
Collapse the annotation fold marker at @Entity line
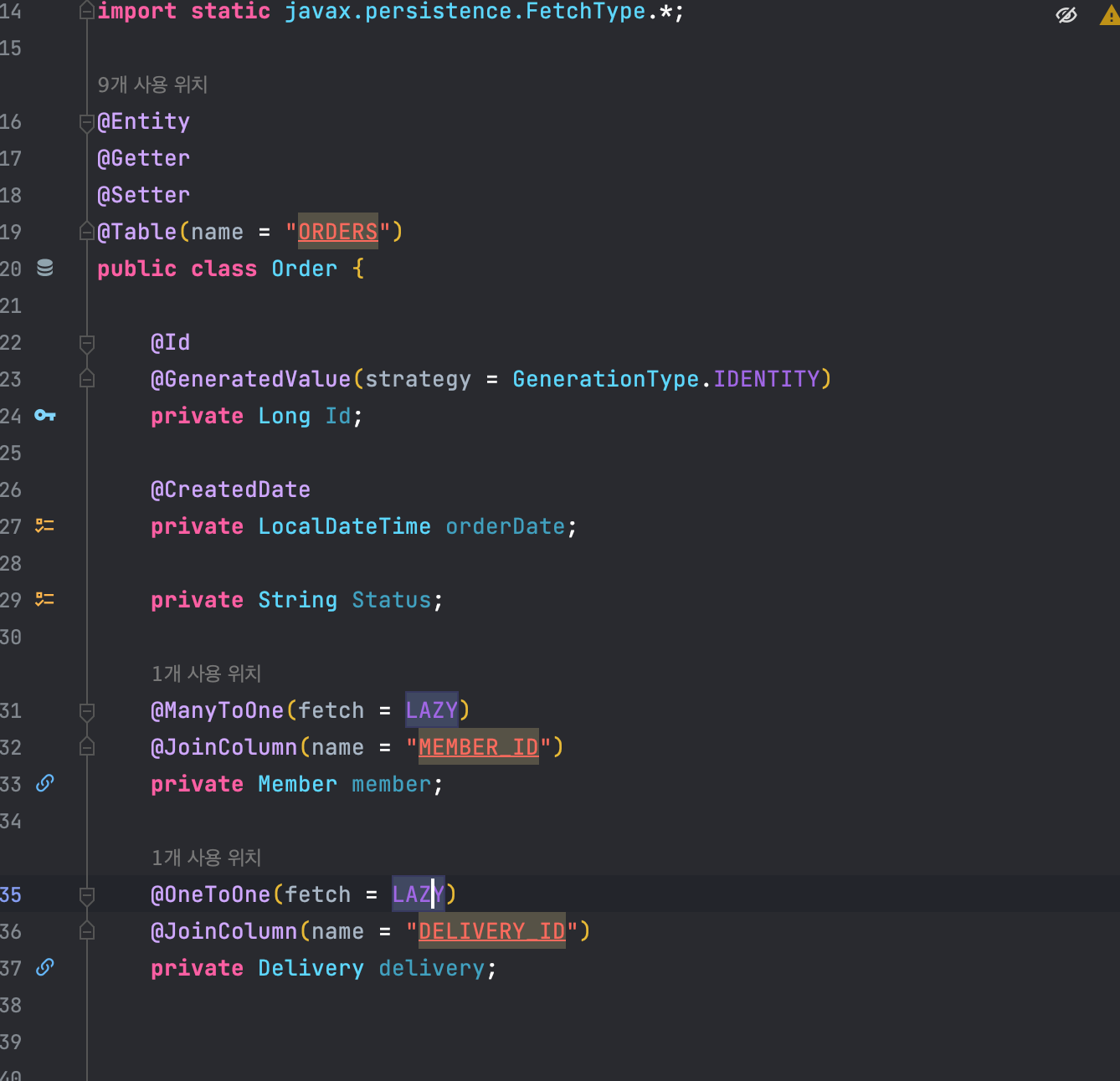point(86,123)
